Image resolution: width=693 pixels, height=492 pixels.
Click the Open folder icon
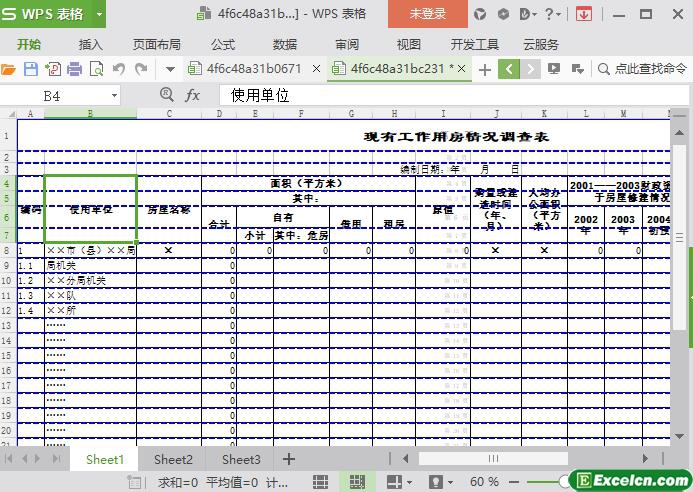[9, 69]
